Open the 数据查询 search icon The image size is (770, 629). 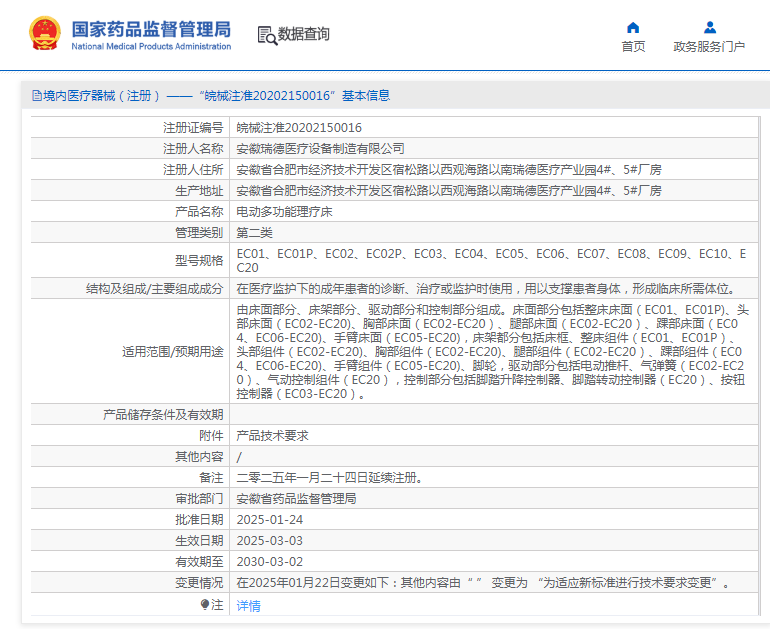coord(267,35)
